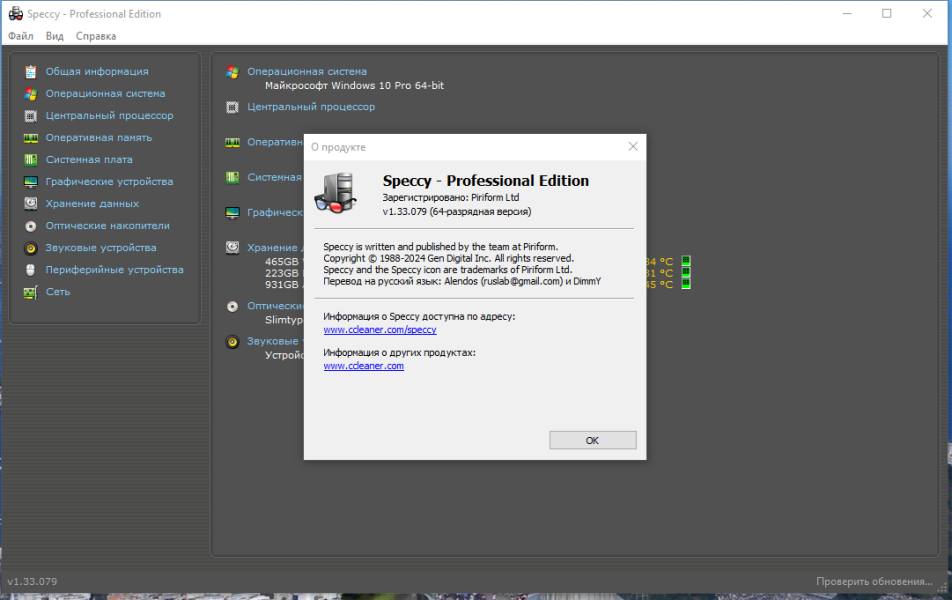This screenshot has width=952, height=600.
Task: Select Операционная система in the sidebar
Action: (105, 94)
